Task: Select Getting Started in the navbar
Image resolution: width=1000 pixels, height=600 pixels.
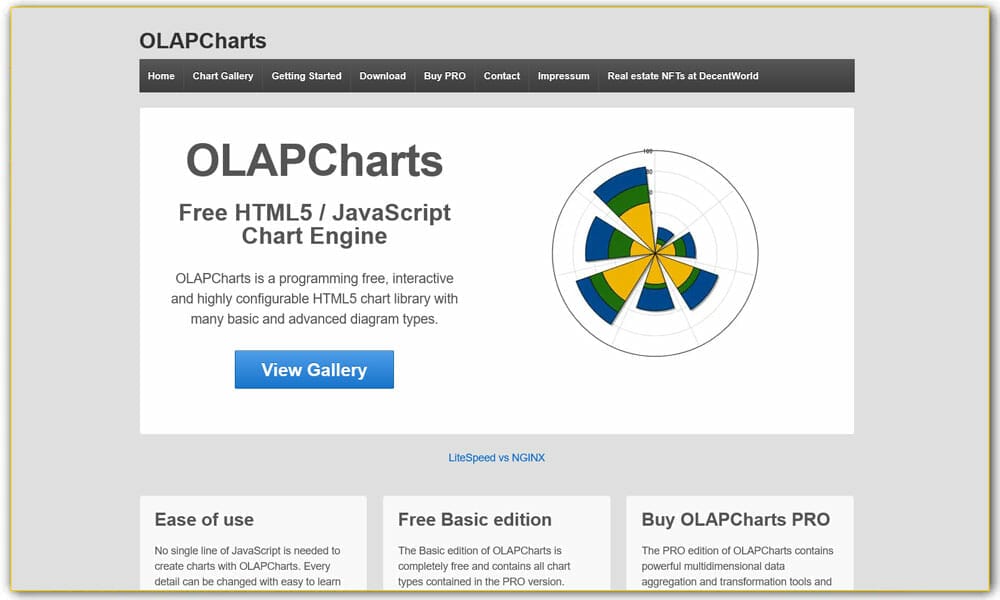Action: point(306,76)
